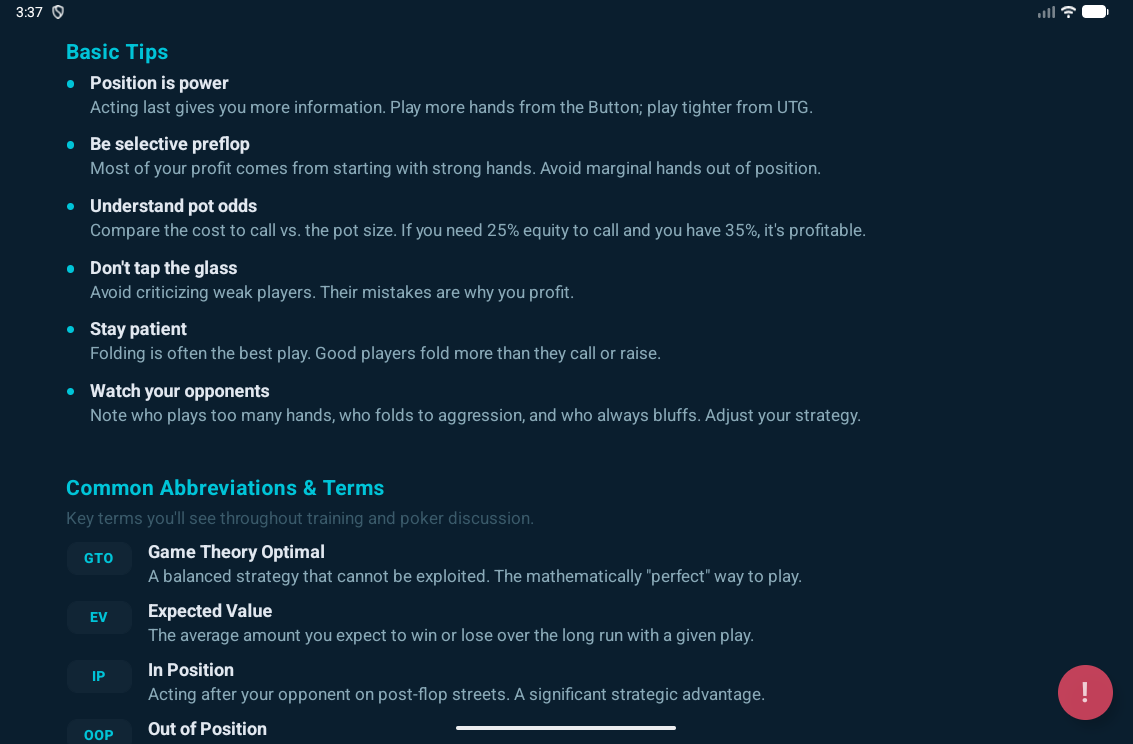The image size is (1133, 744).
Task: Tap the red exclamation report button
Action: (x=1085, y=692)
